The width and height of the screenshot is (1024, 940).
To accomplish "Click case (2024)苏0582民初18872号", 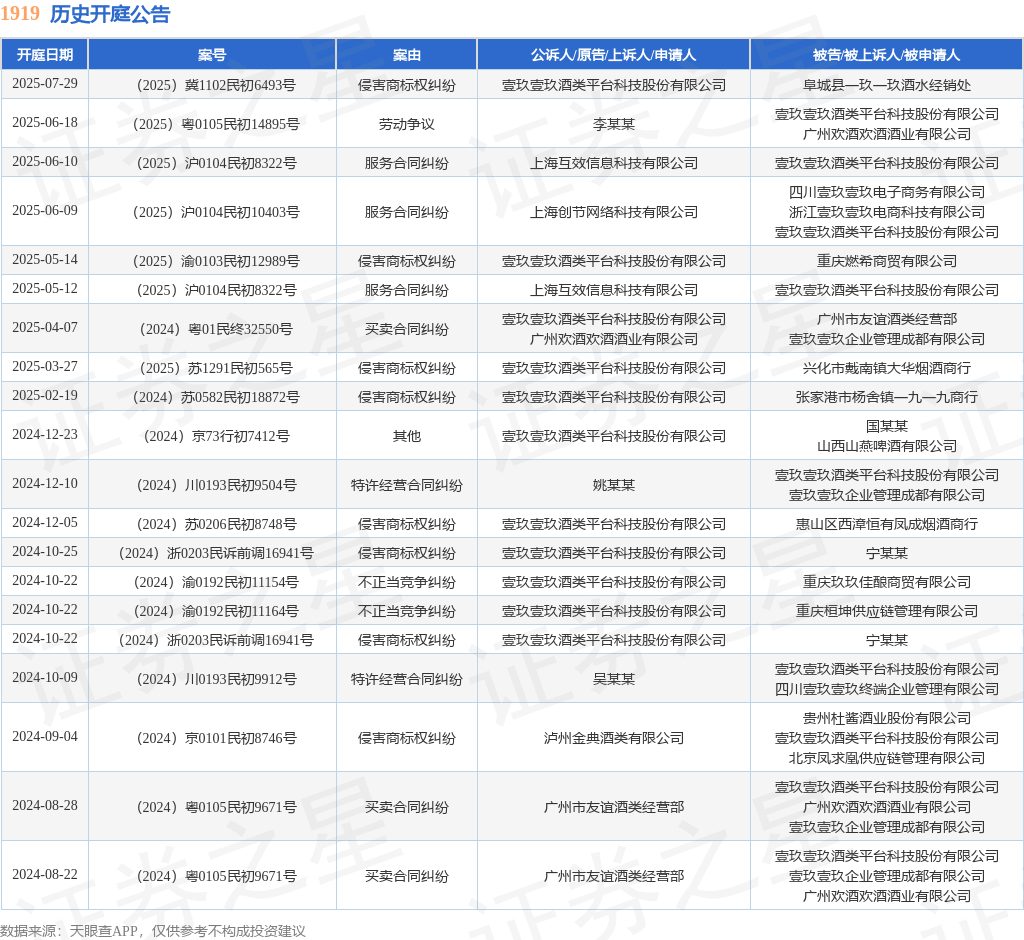I will coord(216,397).
